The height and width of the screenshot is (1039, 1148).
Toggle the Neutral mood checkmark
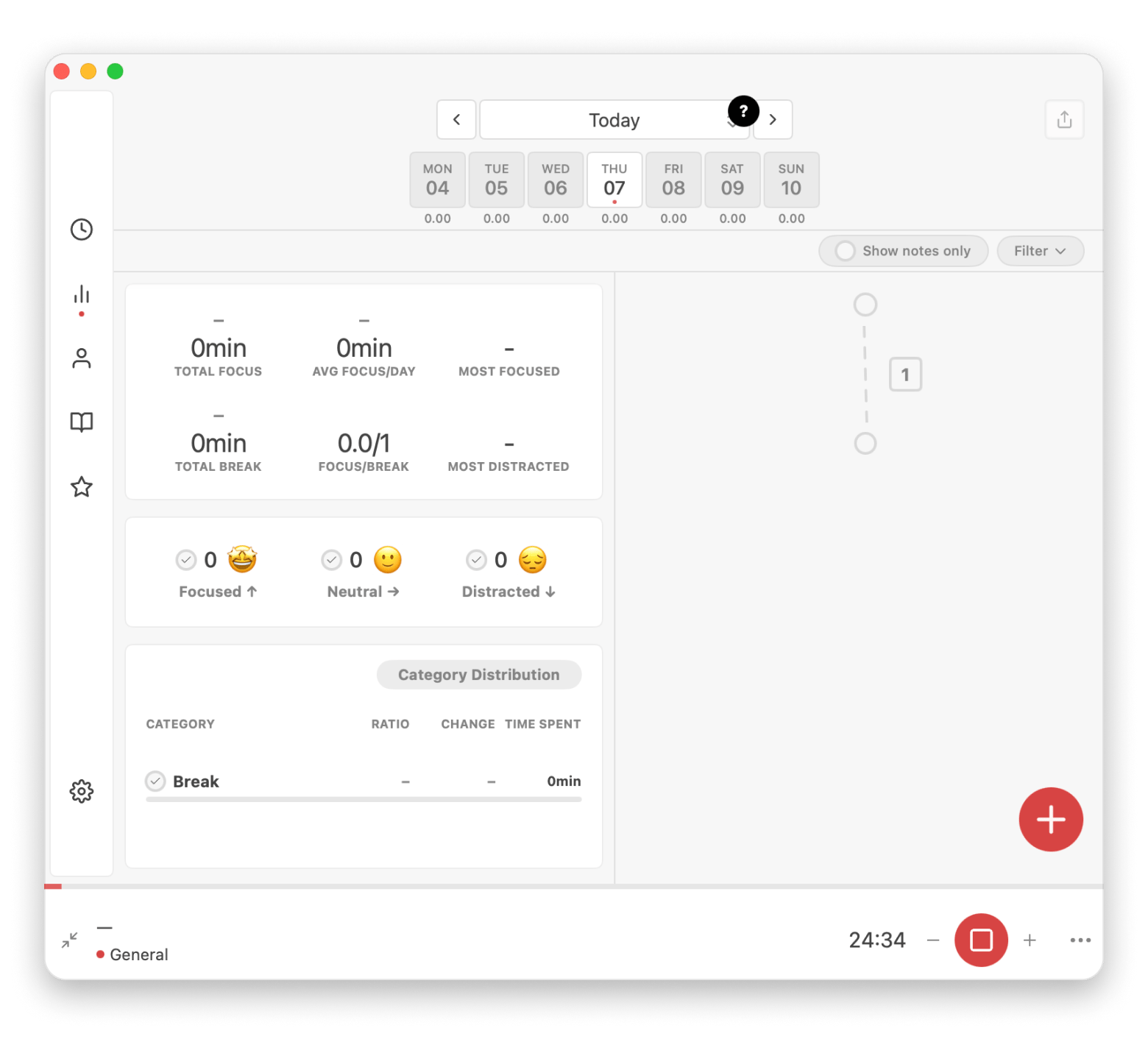point(332,560)
